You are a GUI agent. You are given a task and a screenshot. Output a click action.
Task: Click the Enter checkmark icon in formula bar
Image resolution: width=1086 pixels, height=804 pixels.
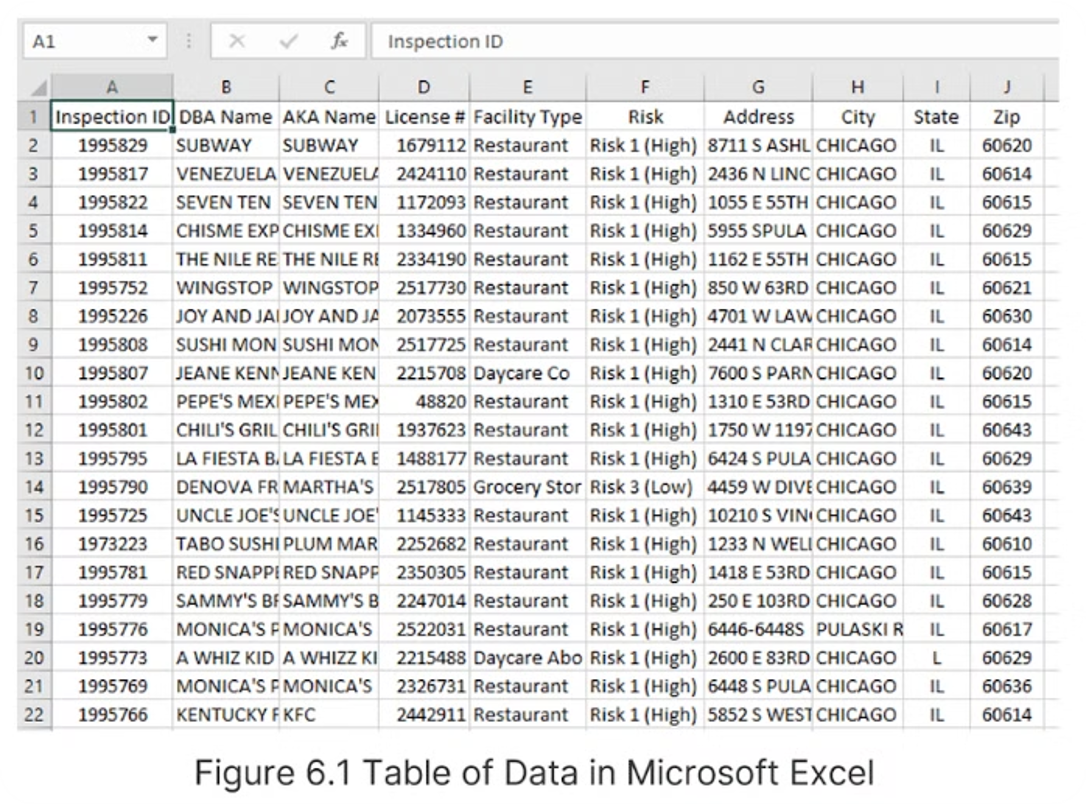[288, 42]
